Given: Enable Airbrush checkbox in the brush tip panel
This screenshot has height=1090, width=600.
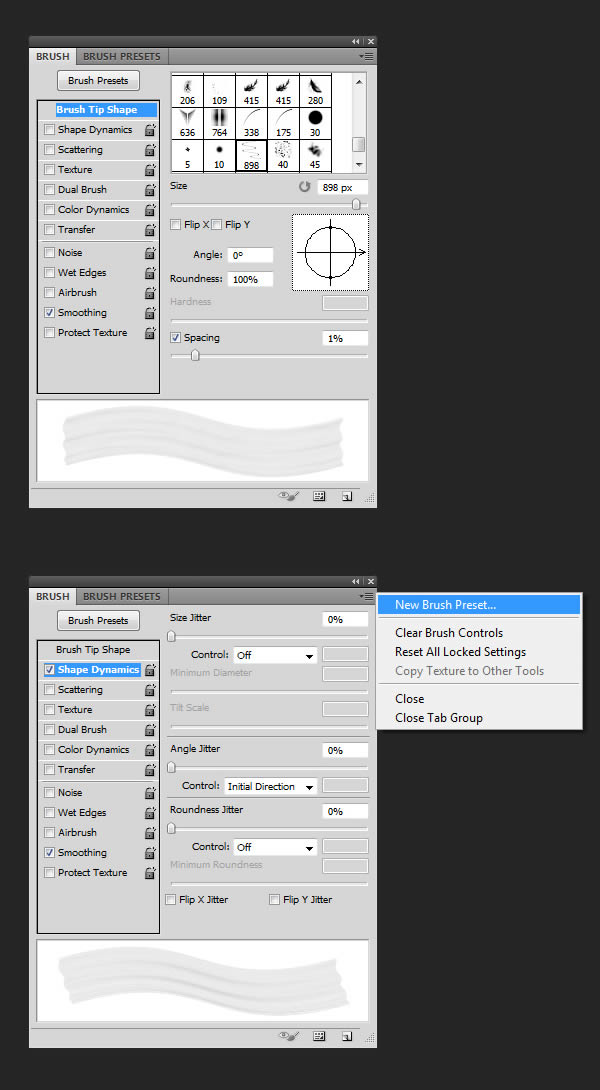Looking at the screenshot, I should [x=49, y=293].
